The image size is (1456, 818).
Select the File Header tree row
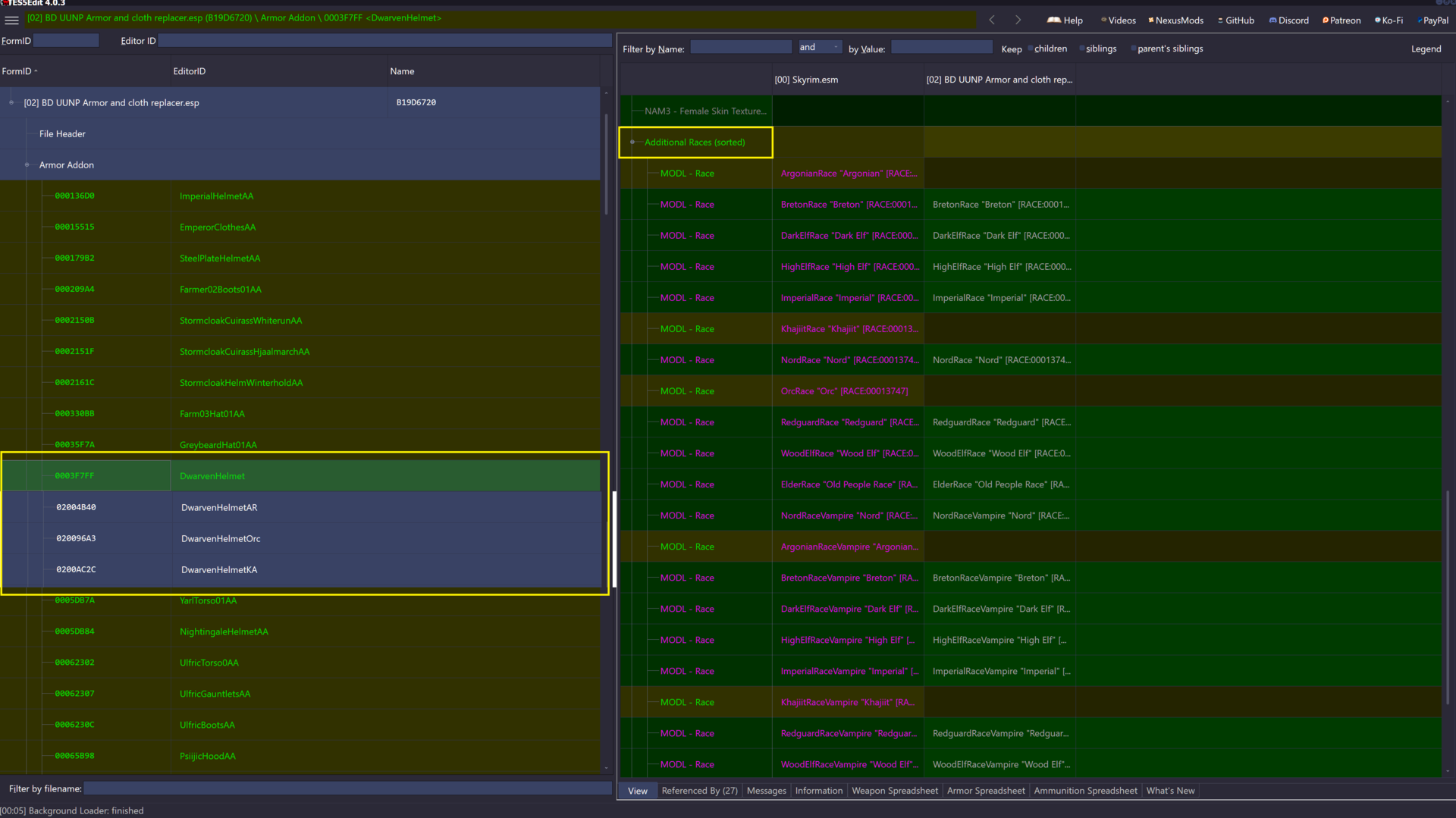(x=300, y=133)
